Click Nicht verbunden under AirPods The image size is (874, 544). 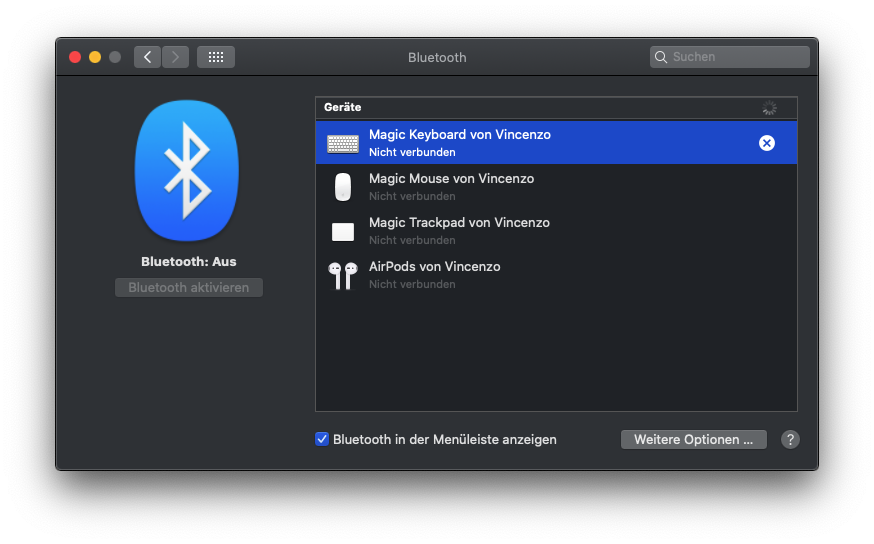[x=412, y=284]
